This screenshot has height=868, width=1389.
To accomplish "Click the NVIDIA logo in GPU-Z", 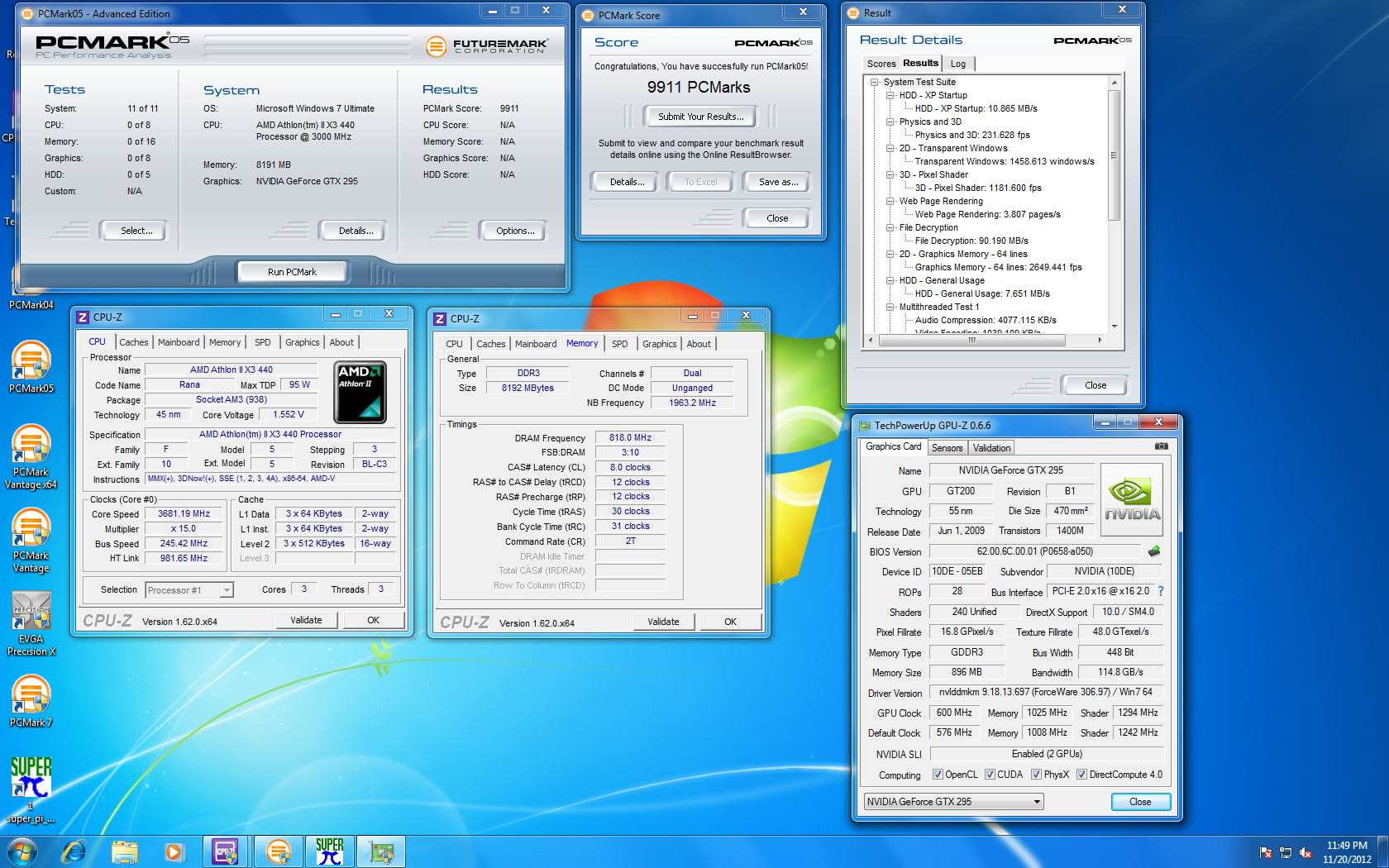I will pos(1132,498).
